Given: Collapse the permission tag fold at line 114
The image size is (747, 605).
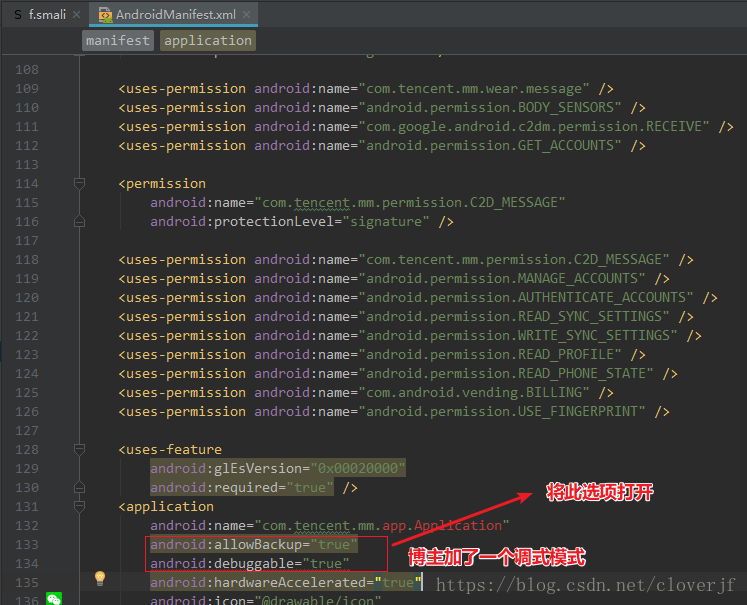Looking at the screenshot, I should tap(80, 183).
